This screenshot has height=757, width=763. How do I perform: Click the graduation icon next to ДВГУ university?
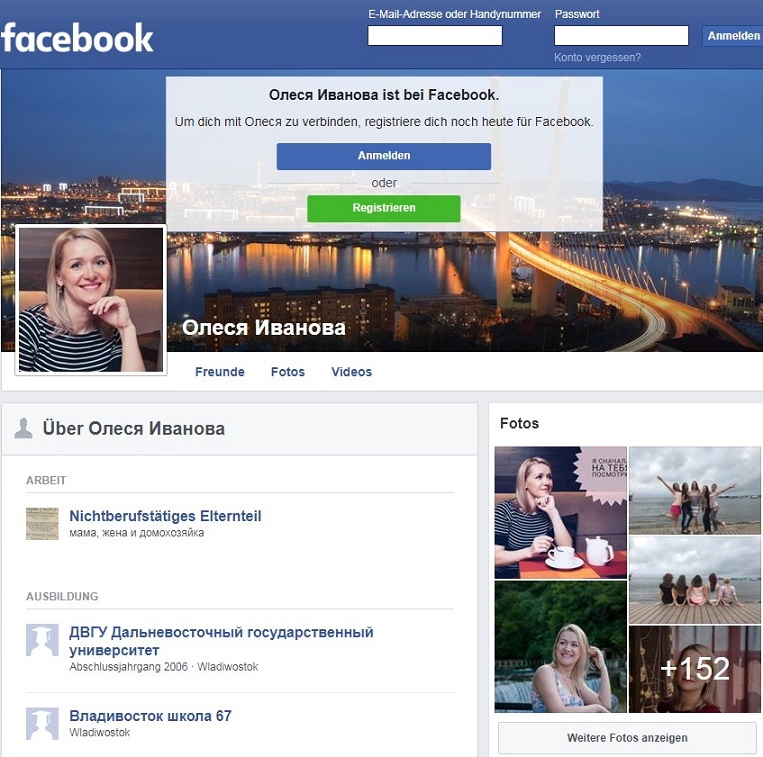click(42, 640)
